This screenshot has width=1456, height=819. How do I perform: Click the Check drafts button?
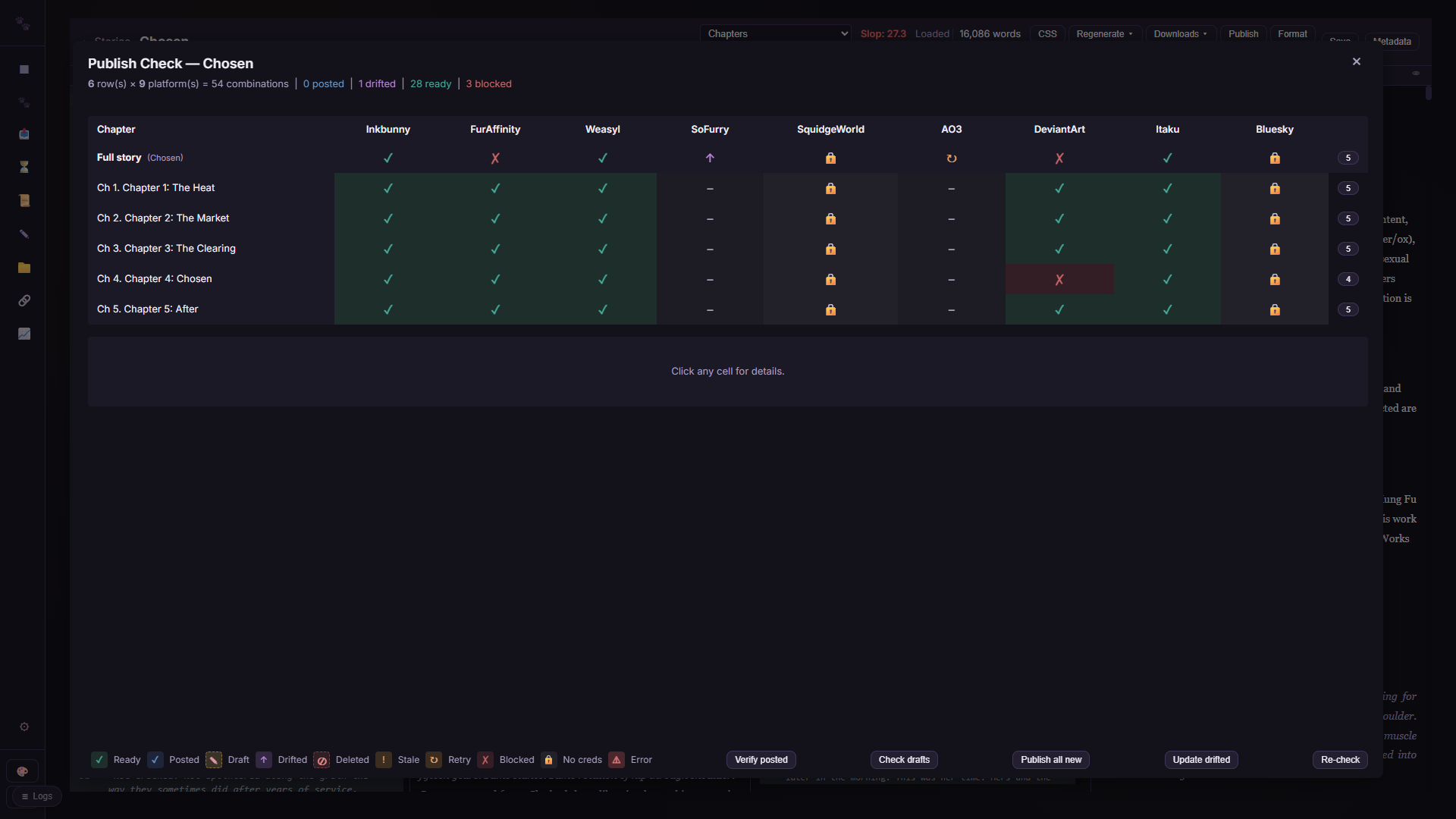point(904,760)
